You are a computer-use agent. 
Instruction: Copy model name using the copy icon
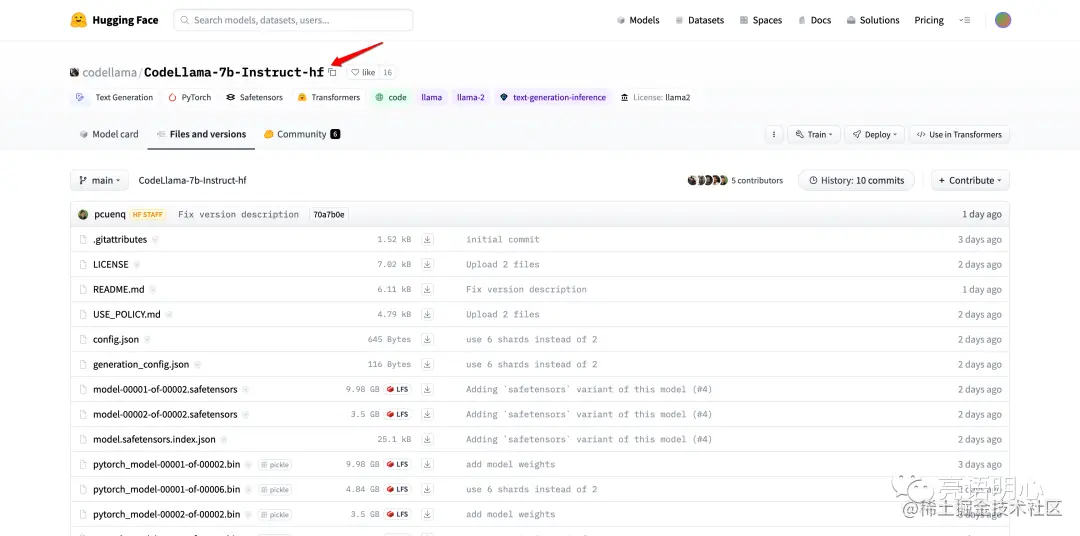point(332,72)
